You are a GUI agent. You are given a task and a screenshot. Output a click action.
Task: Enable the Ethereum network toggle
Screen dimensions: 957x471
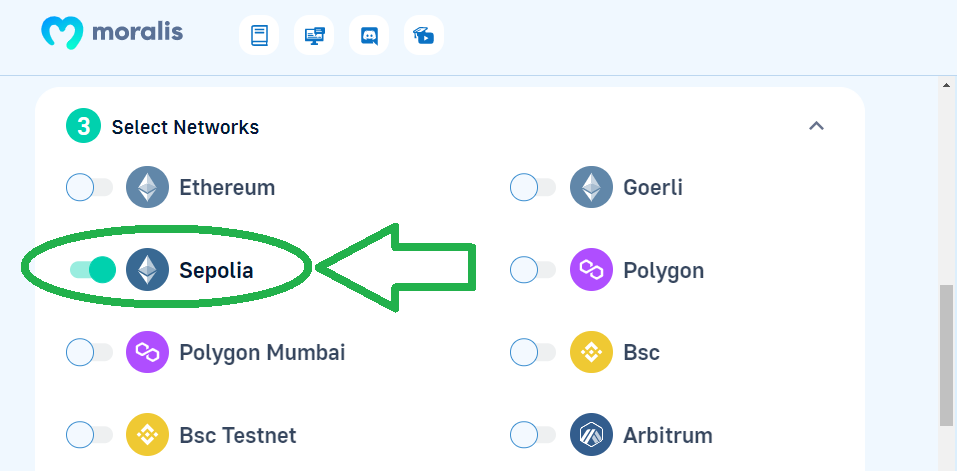[x=89, y=187]
